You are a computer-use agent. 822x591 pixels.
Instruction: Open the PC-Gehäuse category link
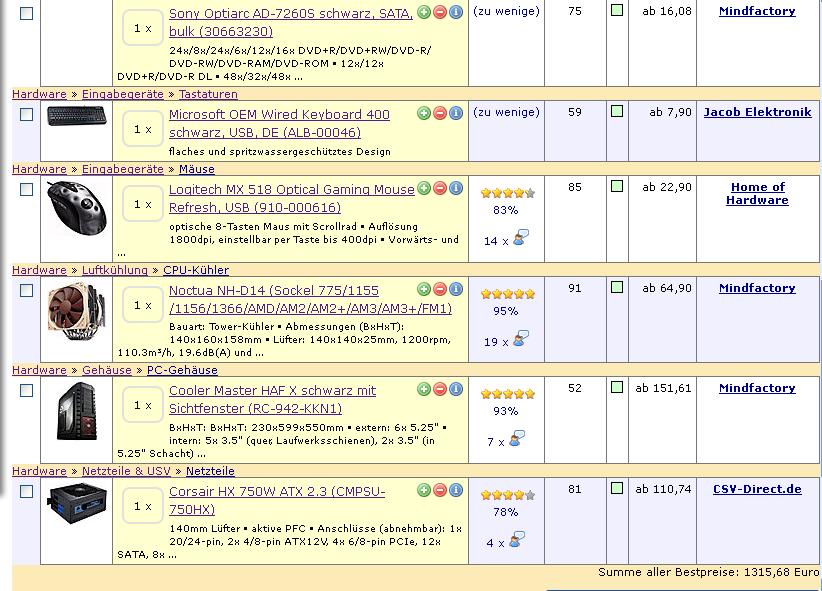[x=182, y=370]
